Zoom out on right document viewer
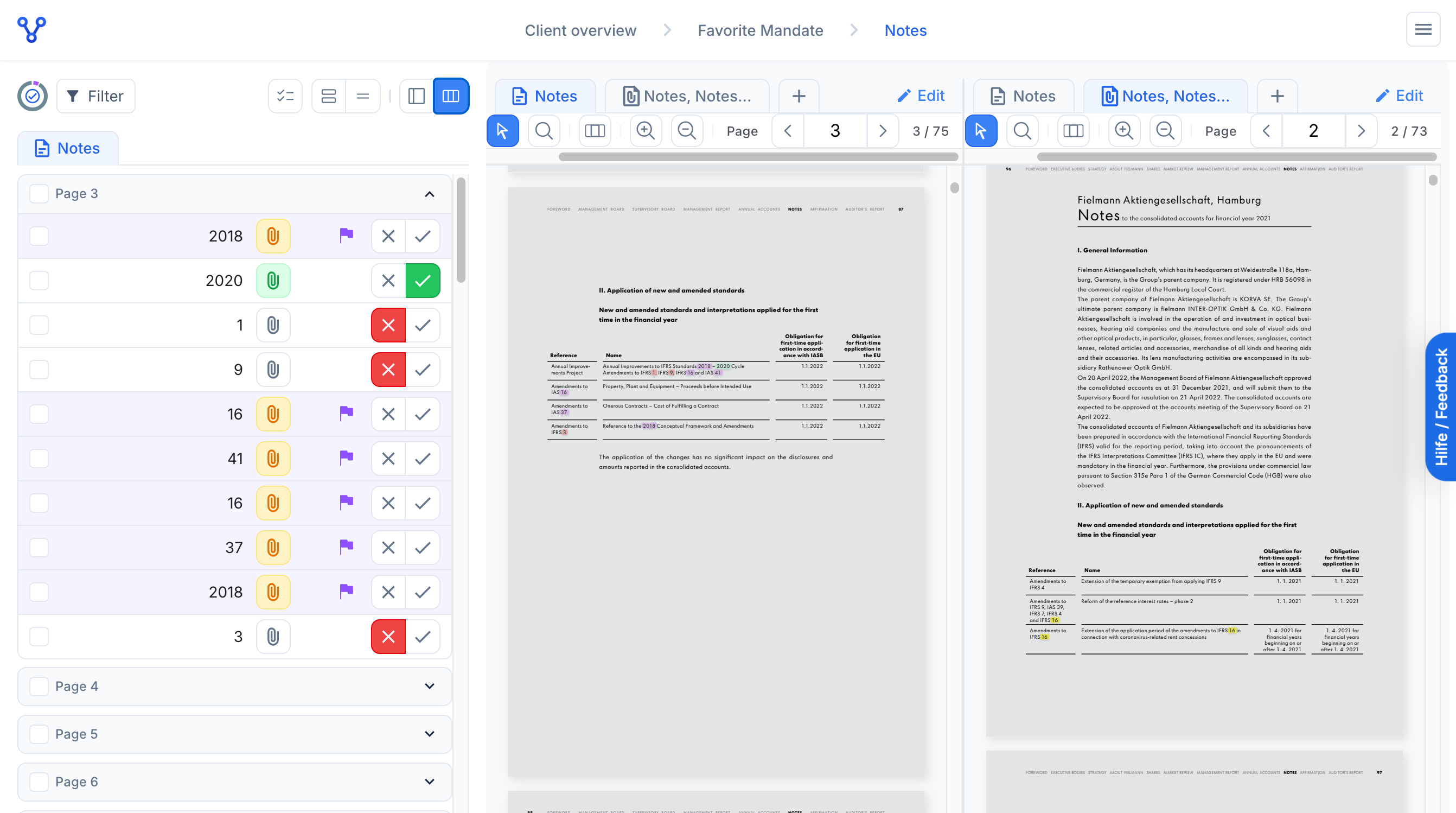The image size is (1456, 813). click(1165, 131)
